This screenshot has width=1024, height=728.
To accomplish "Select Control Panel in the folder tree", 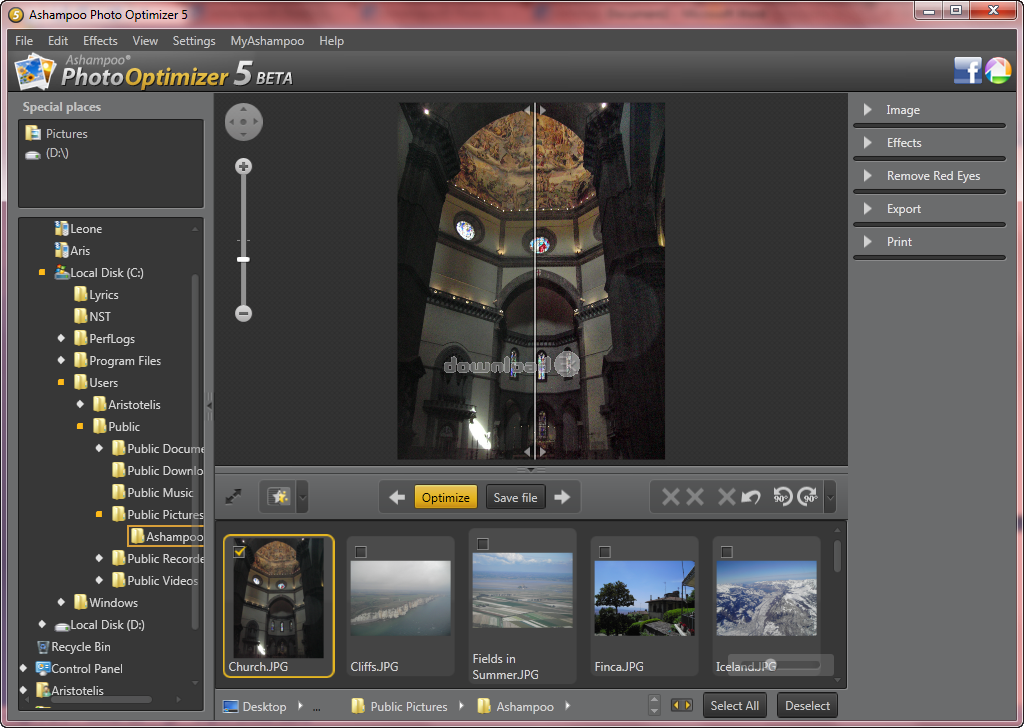I will (x=79, y=669).
